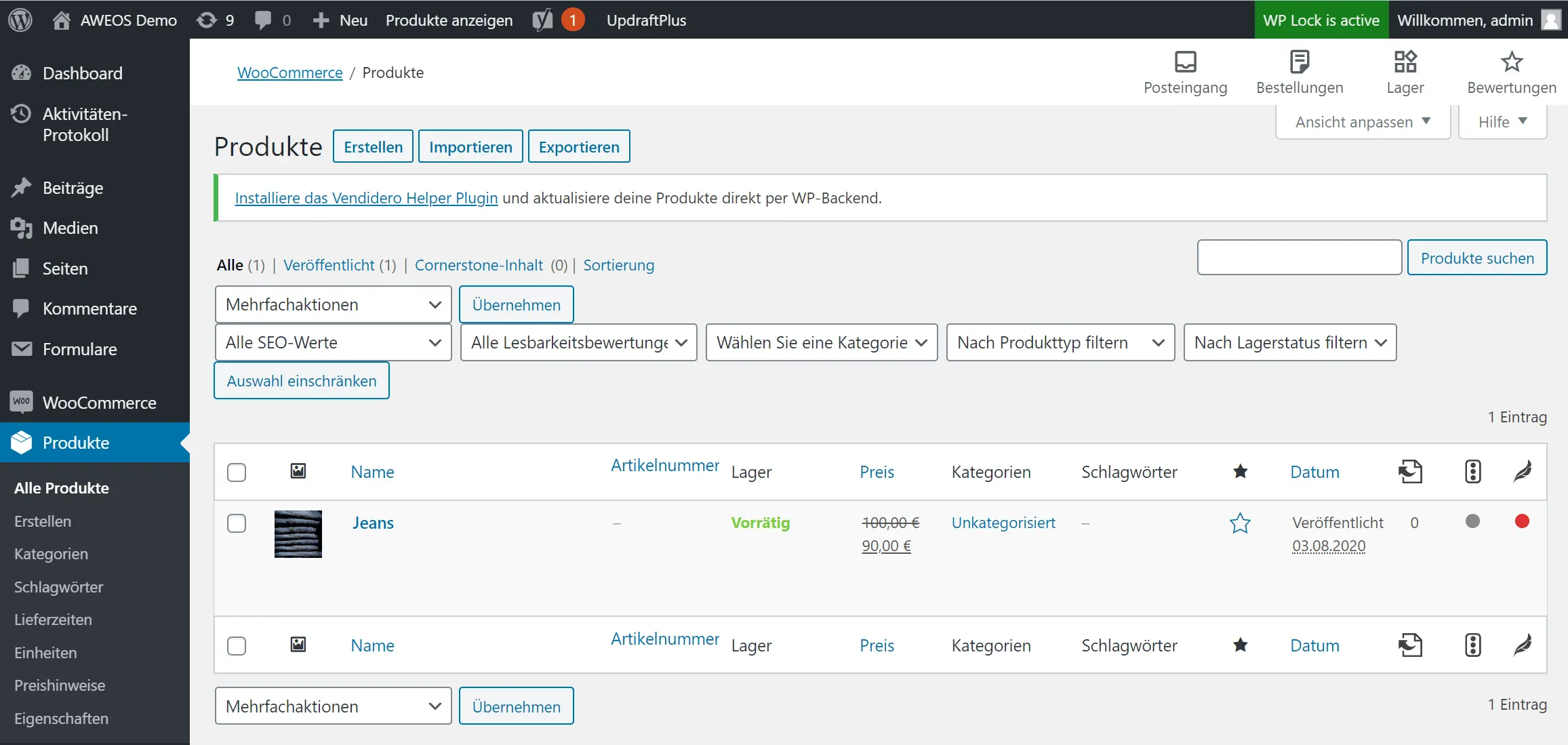This screenshot has width=1568, height=745.
Task: Open the WordPress logo menu
Action: pyautogui.click(x=20, y=20)
